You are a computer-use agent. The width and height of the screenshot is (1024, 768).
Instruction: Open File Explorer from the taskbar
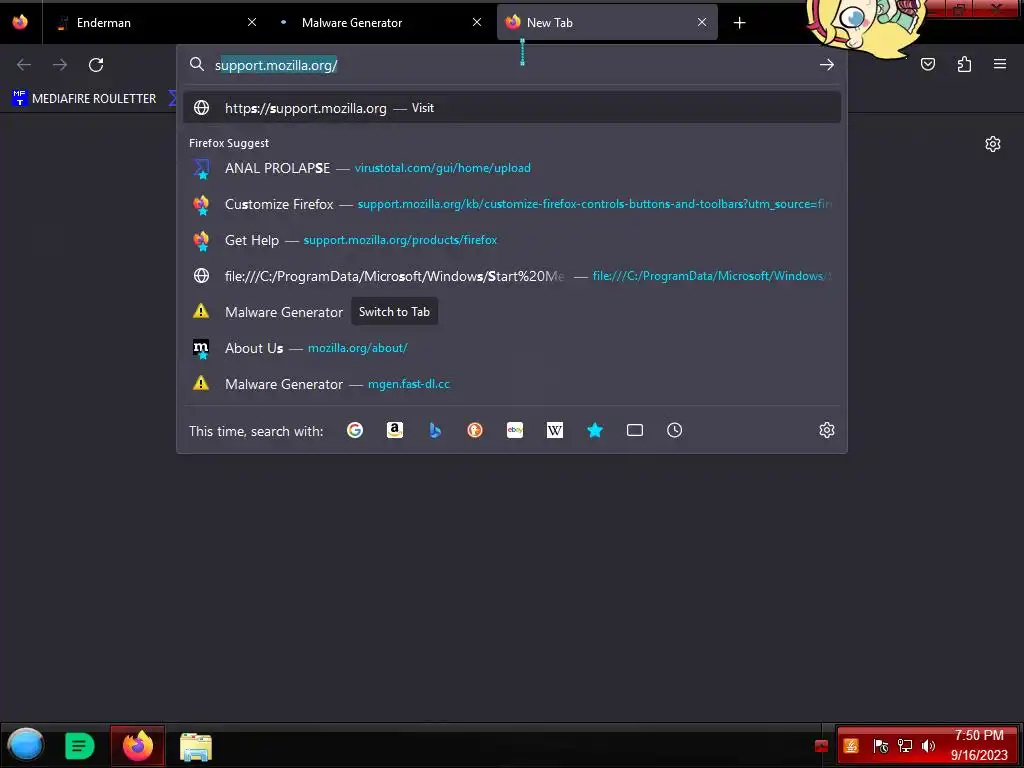pos(196,747)
